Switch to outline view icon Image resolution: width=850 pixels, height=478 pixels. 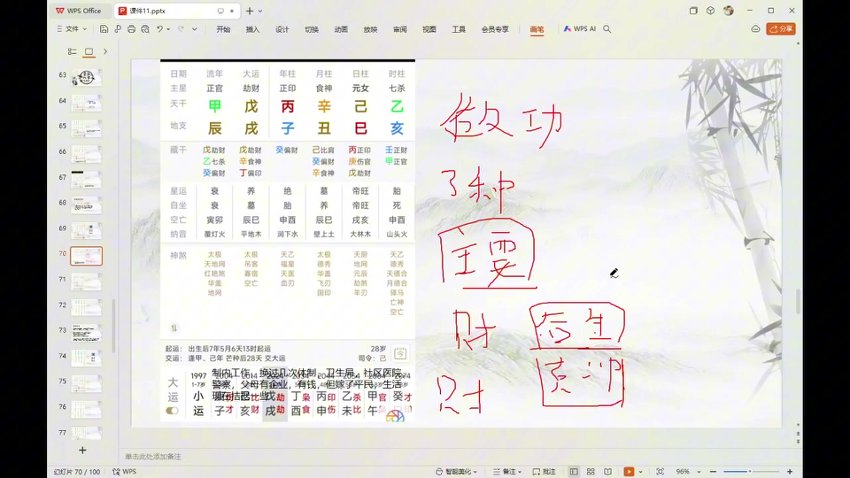pyautogui.click(x=72, y=51)
